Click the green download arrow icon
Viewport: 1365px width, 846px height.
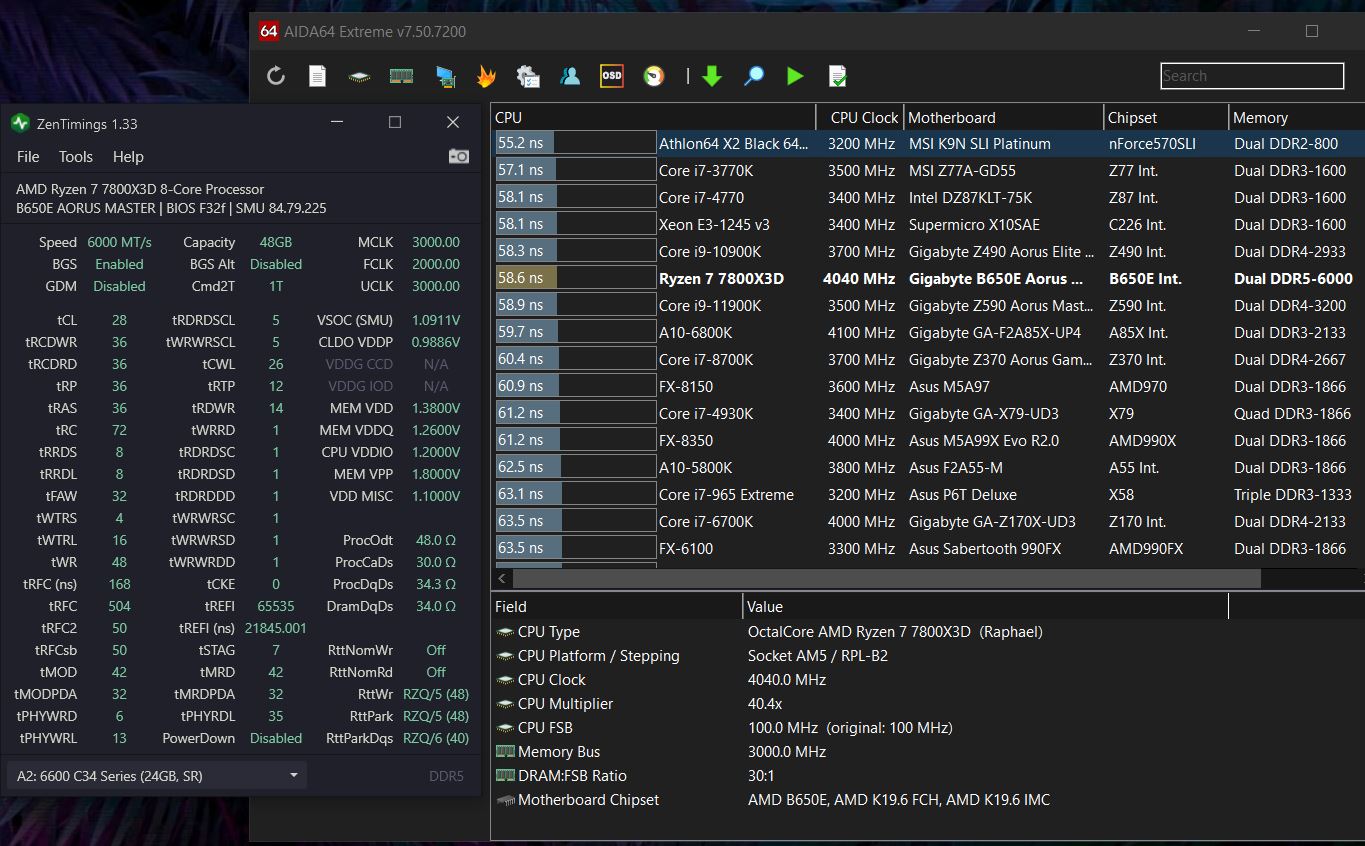coord(712,76)
